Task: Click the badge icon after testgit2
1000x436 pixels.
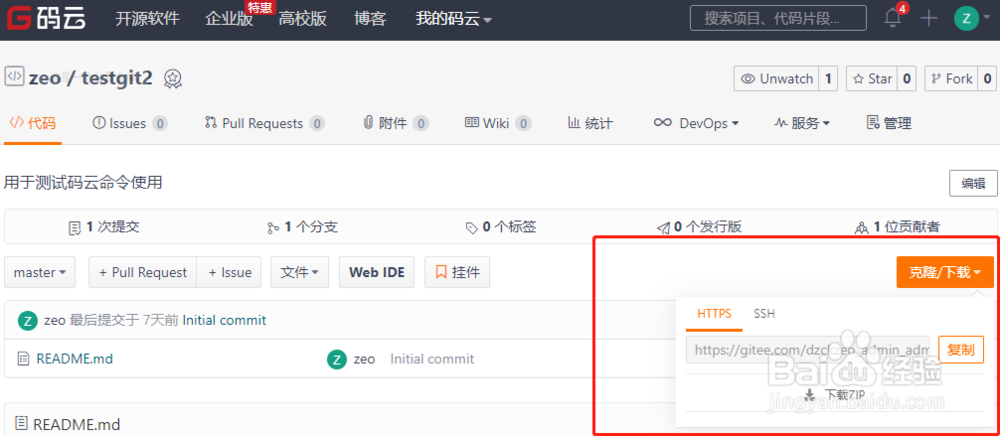Action: [173, 78]
